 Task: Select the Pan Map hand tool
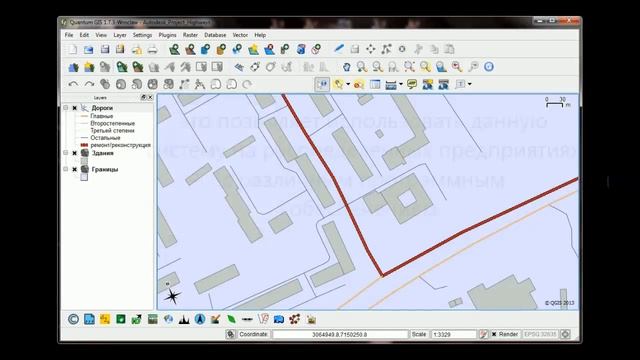346,67
